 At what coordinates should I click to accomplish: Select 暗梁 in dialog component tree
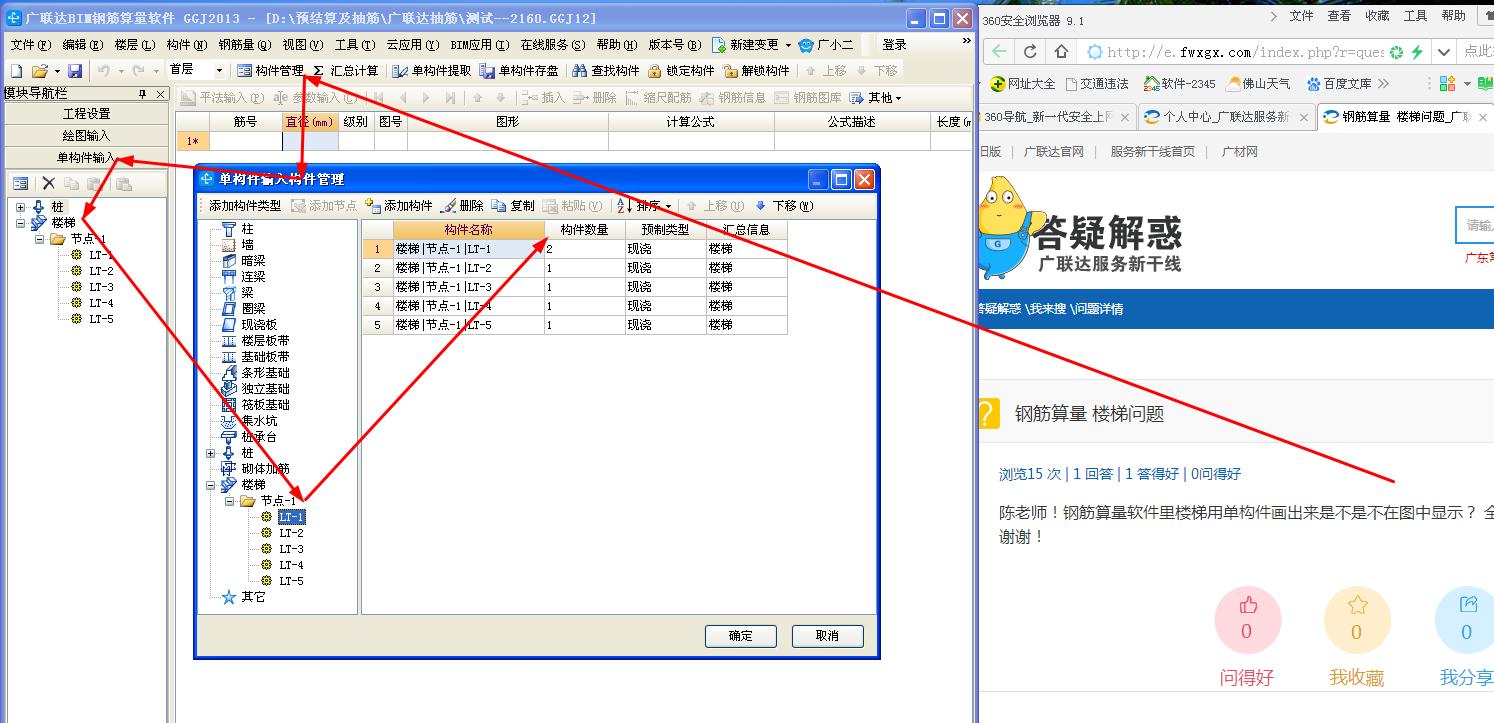coord(253,261)
